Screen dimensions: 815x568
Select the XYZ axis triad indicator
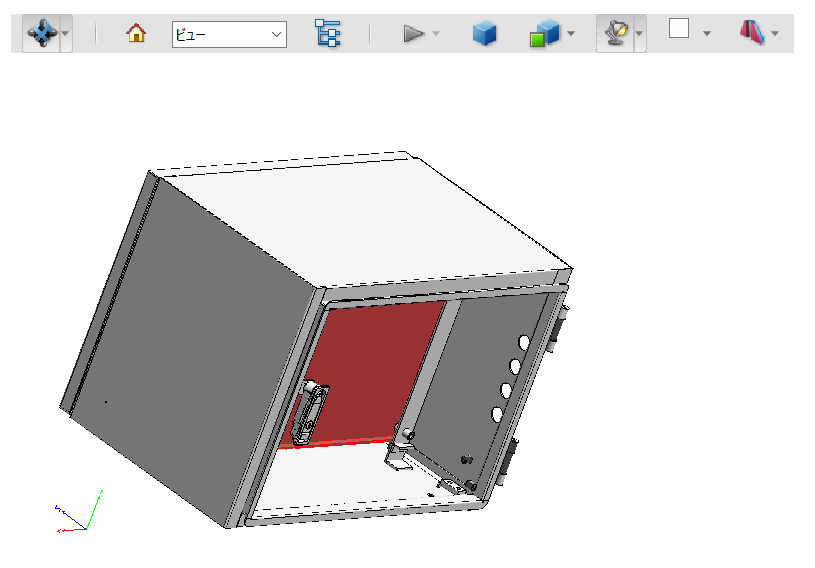pos(79,511)
